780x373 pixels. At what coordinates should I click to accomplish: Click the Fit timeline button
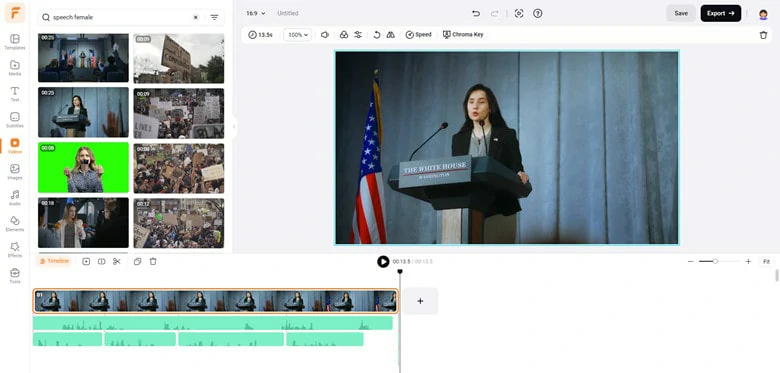click(x=766, y=262)
